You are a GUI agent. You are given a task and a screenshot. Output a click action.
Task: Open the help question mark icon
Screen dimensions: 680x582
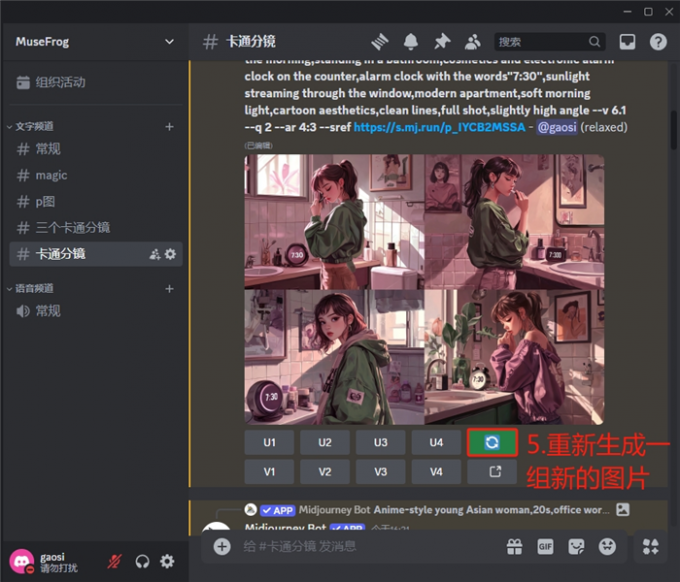point(658,42)
